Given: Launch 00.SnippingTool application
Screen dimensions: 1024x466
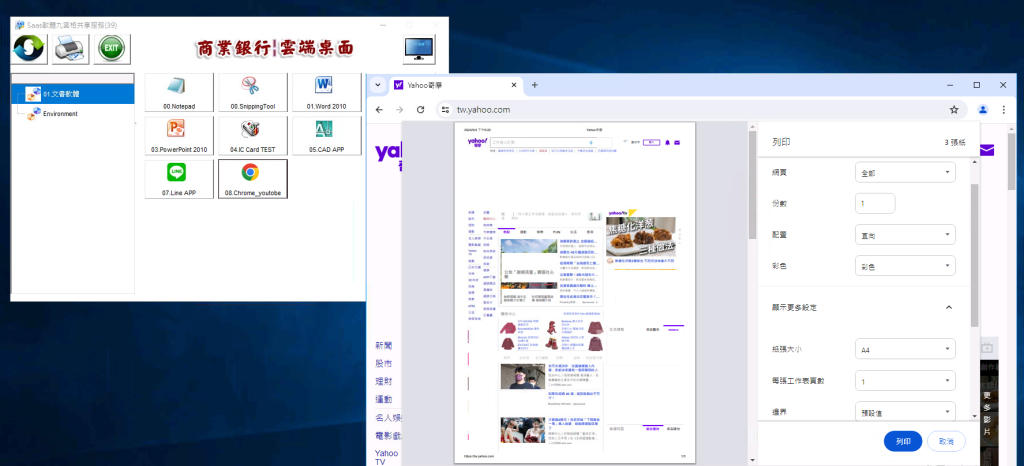Looking at the screenshot, I should click(253, 93).
